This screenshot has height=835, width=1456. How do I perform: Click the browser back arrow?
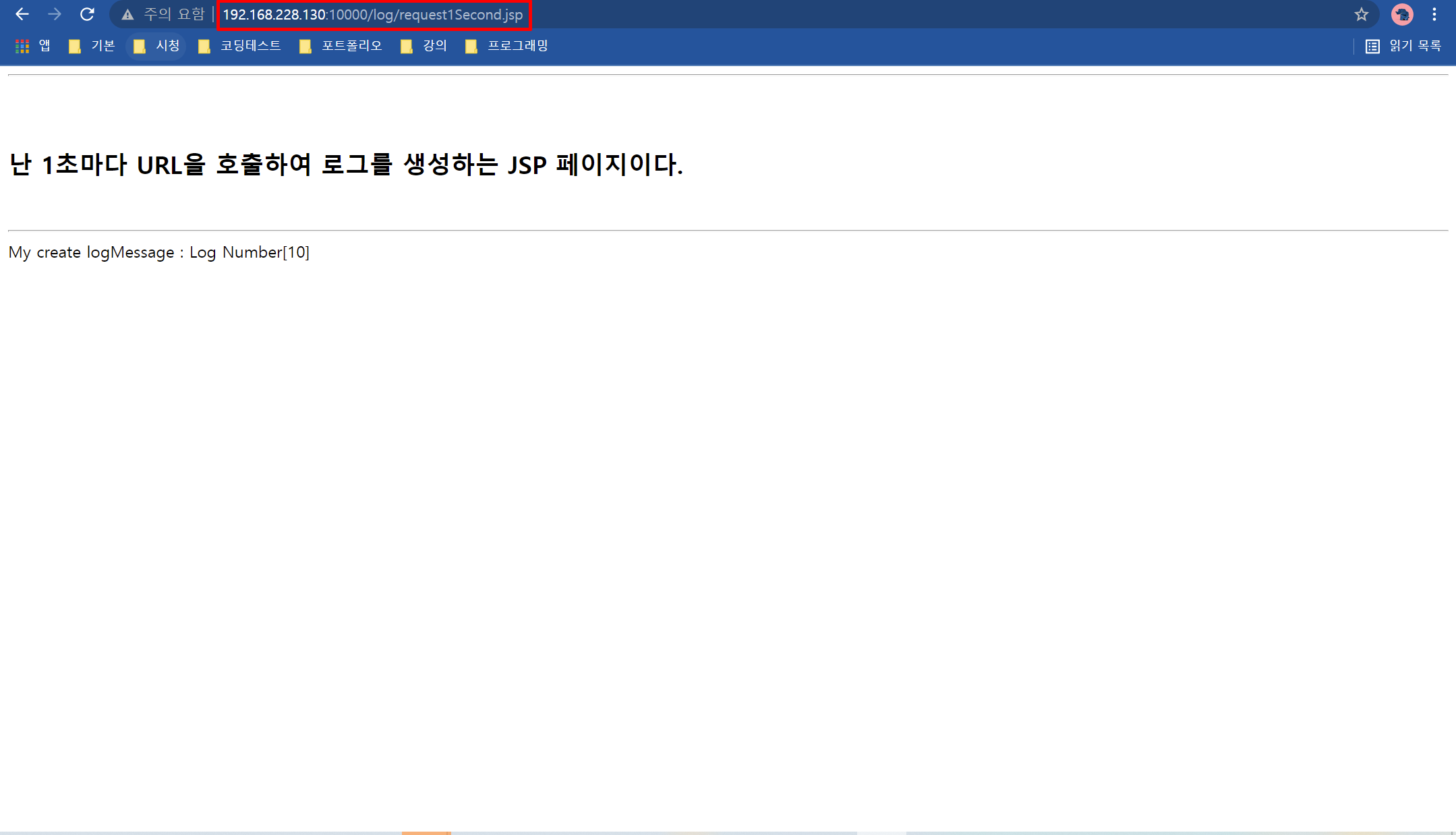click(22, 14)
